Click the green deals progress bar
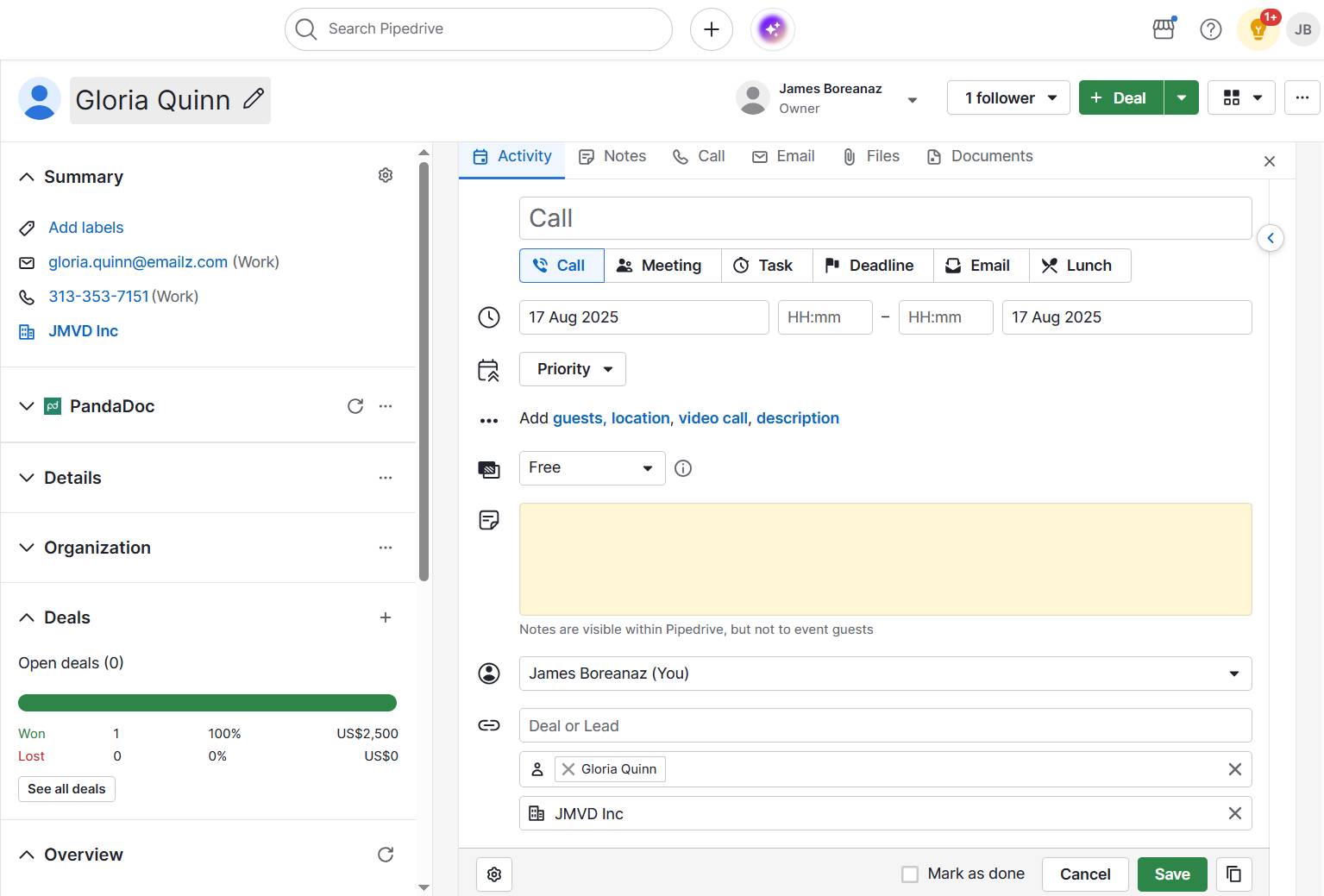1324x896 pixels. [x=207, y=702]
